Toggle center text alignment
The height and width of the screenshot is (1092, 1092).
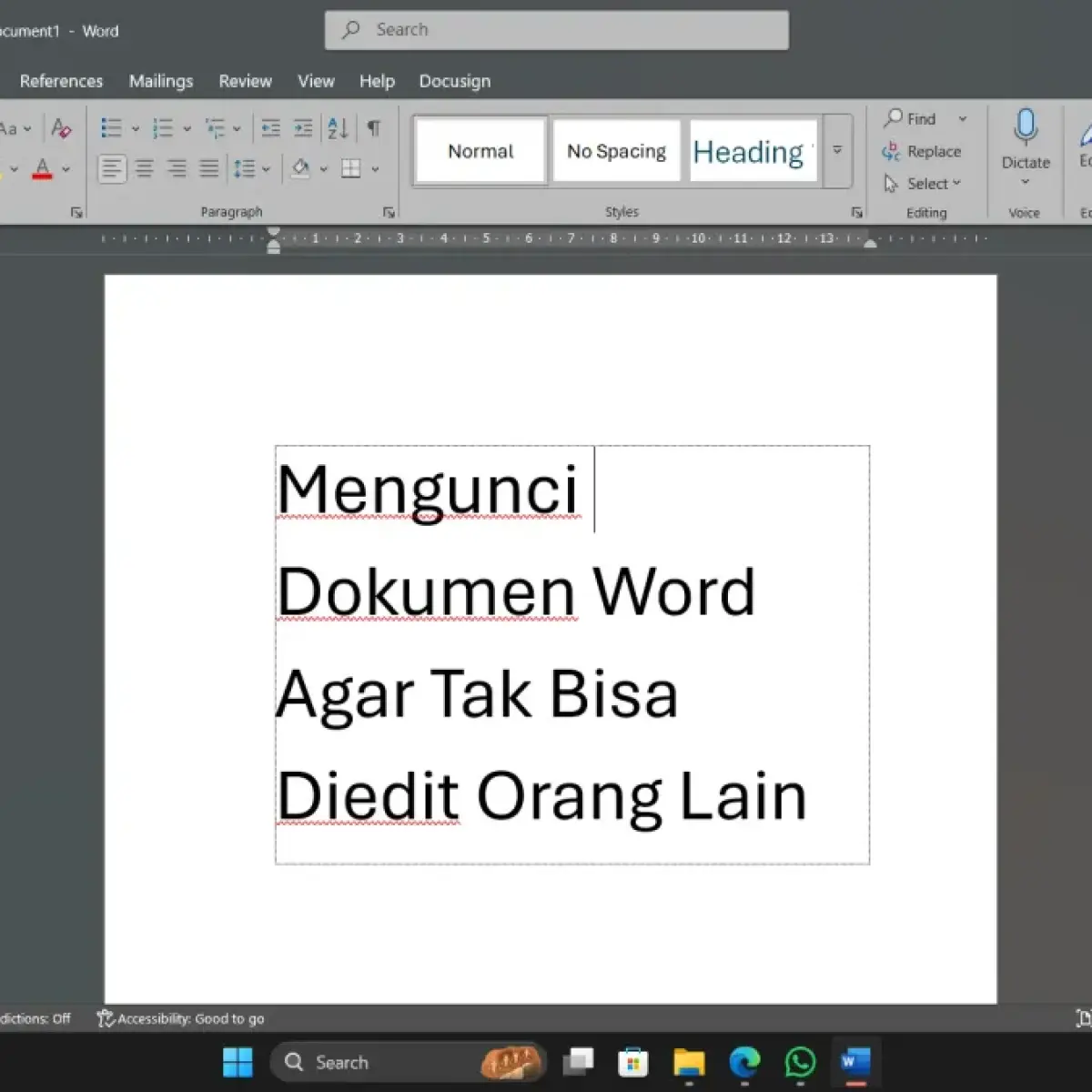[x=144, y=168]
